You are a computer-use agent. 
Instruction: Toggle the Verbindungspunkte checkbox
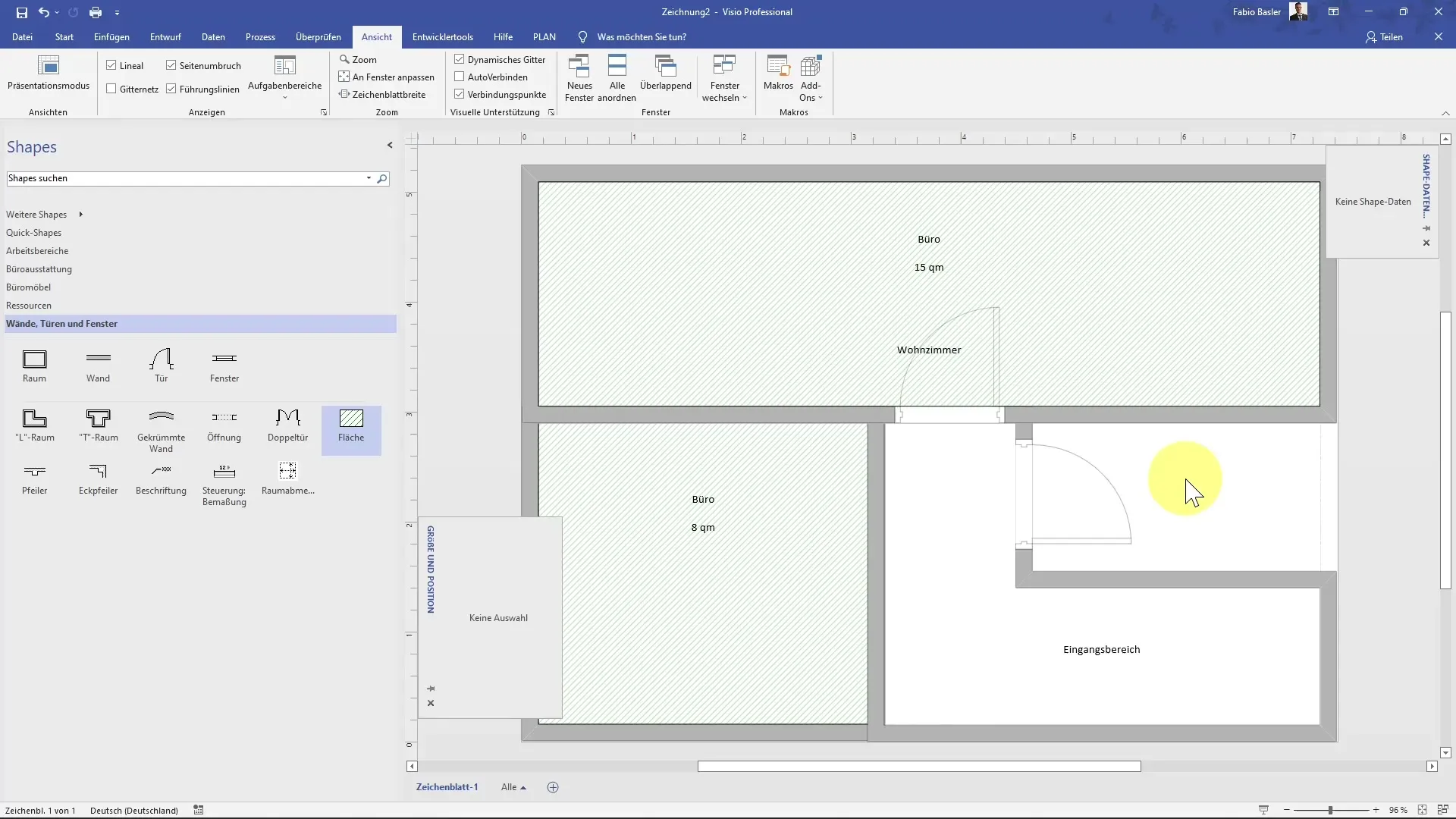point(460,94)
